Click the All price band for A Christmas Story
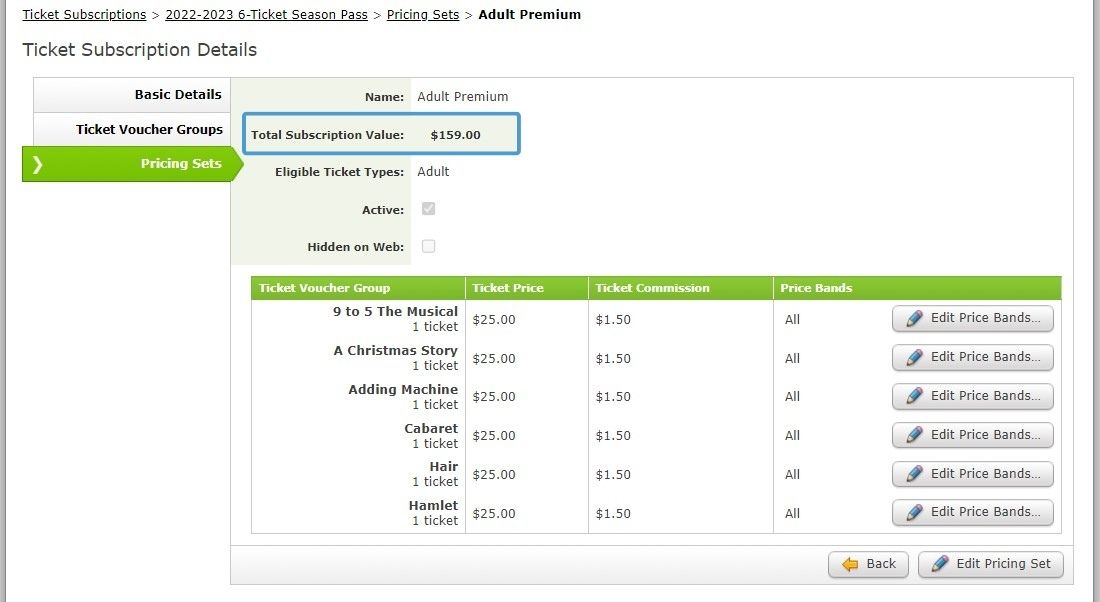The height and width of the screenshot is (602, 1100). pyautogui.click(x=792, y=359)
